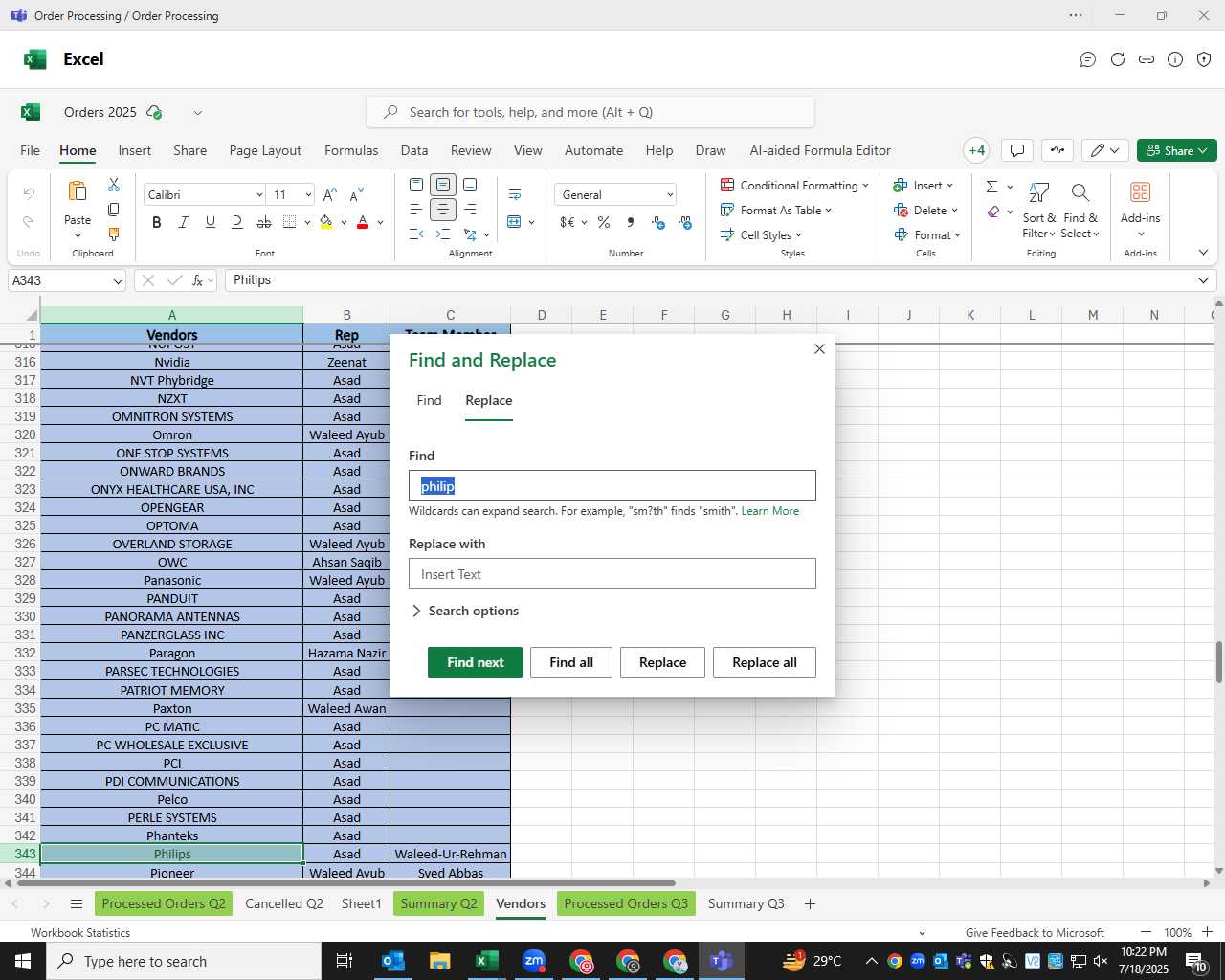This screenshot has width=1225, height=980.
Task: Click the Increase Decimal icon
Action: [x=658, y=222]
